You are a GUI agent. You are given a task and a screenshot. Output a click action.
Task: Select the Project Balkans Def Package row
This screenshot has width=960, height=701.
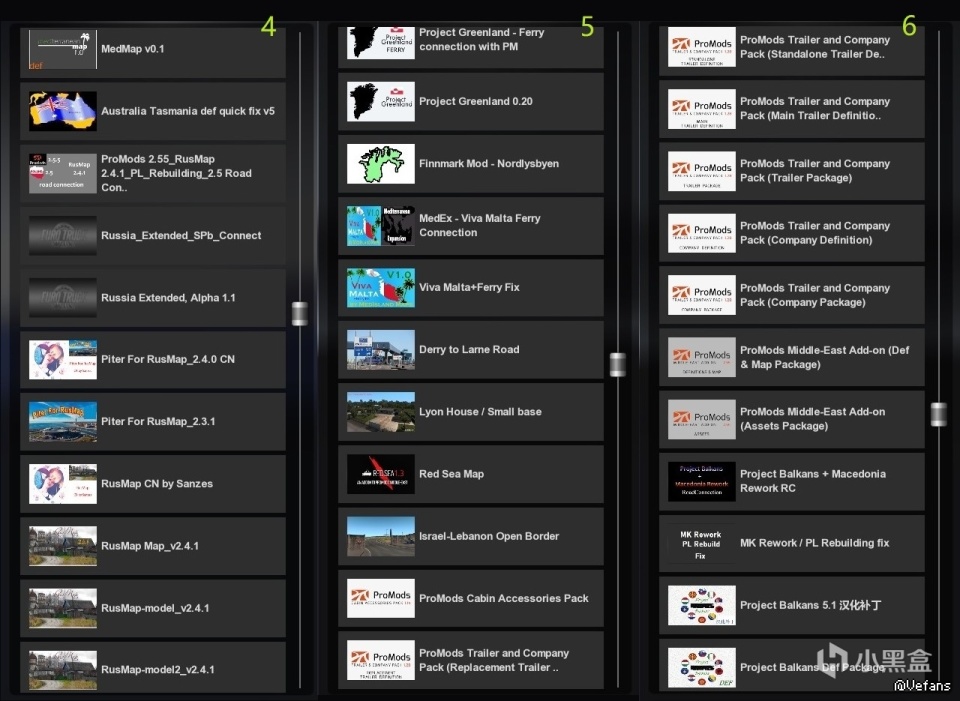click(x=792, y=666)
